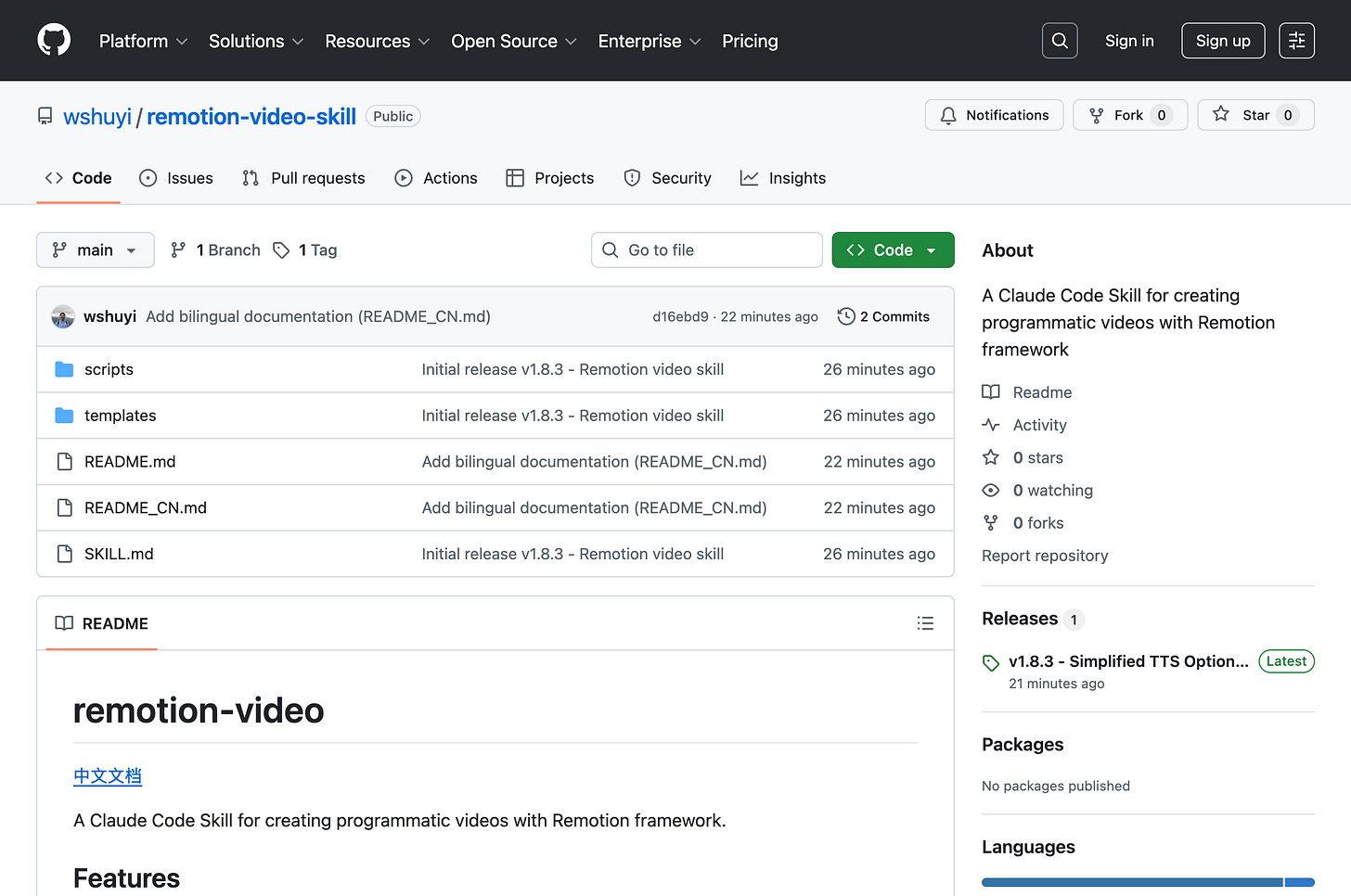This screenshot has width=1351, height=896.
Task: Expand the main branch dropdown
Action: point(96,250)
